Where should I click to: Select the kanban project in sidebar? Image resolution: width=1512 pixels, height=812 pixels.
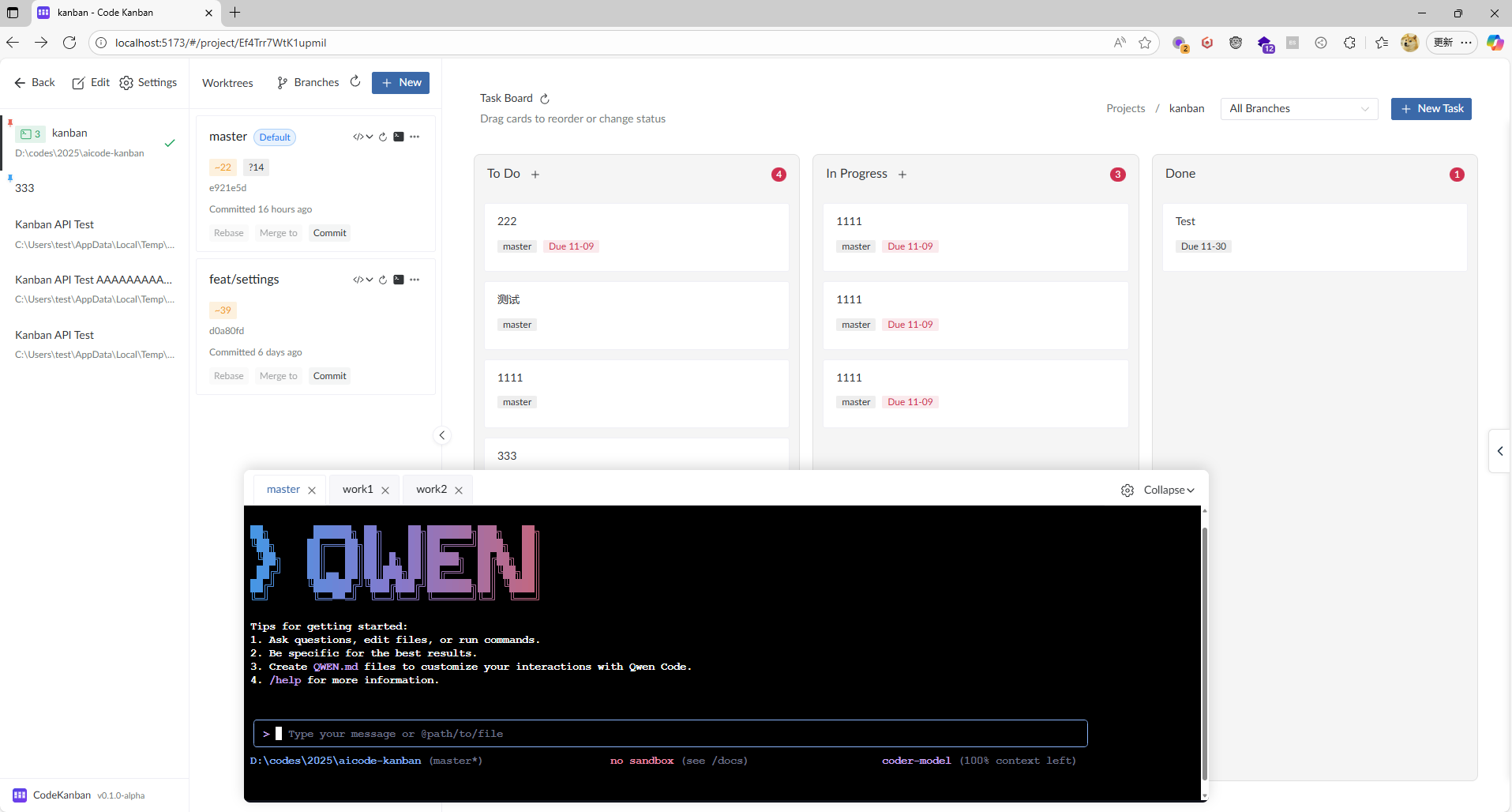click(x=95, y=142)
